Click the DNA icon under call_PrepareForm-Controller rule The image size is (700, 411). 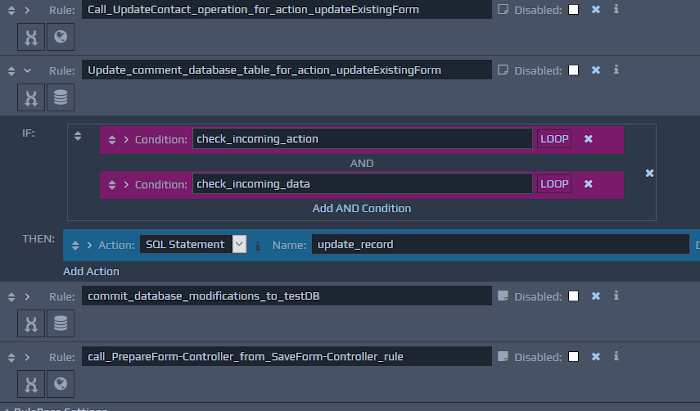(31, 384)
